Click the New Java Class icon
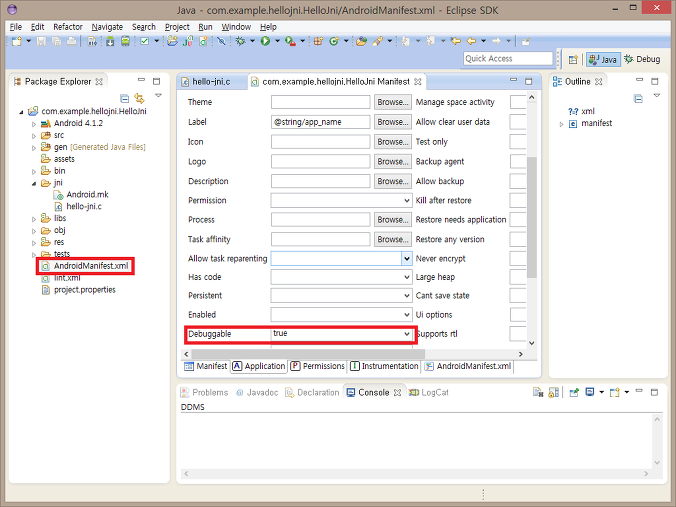Screen dimensions: 676x507 pyautogui.click(x=334, y=41)
